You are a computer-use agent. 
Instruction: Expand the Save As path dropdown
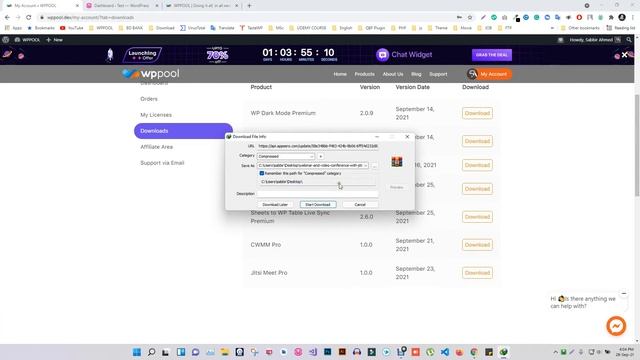coord(365,165)
